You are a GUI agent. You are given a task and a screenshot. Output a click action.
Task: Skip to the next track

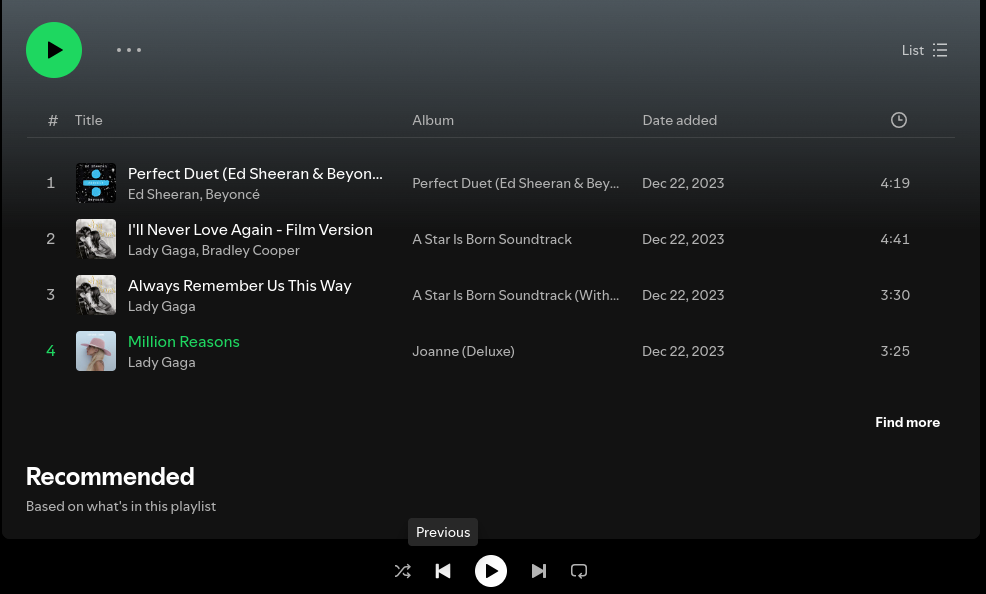click(x=539, y=571)
